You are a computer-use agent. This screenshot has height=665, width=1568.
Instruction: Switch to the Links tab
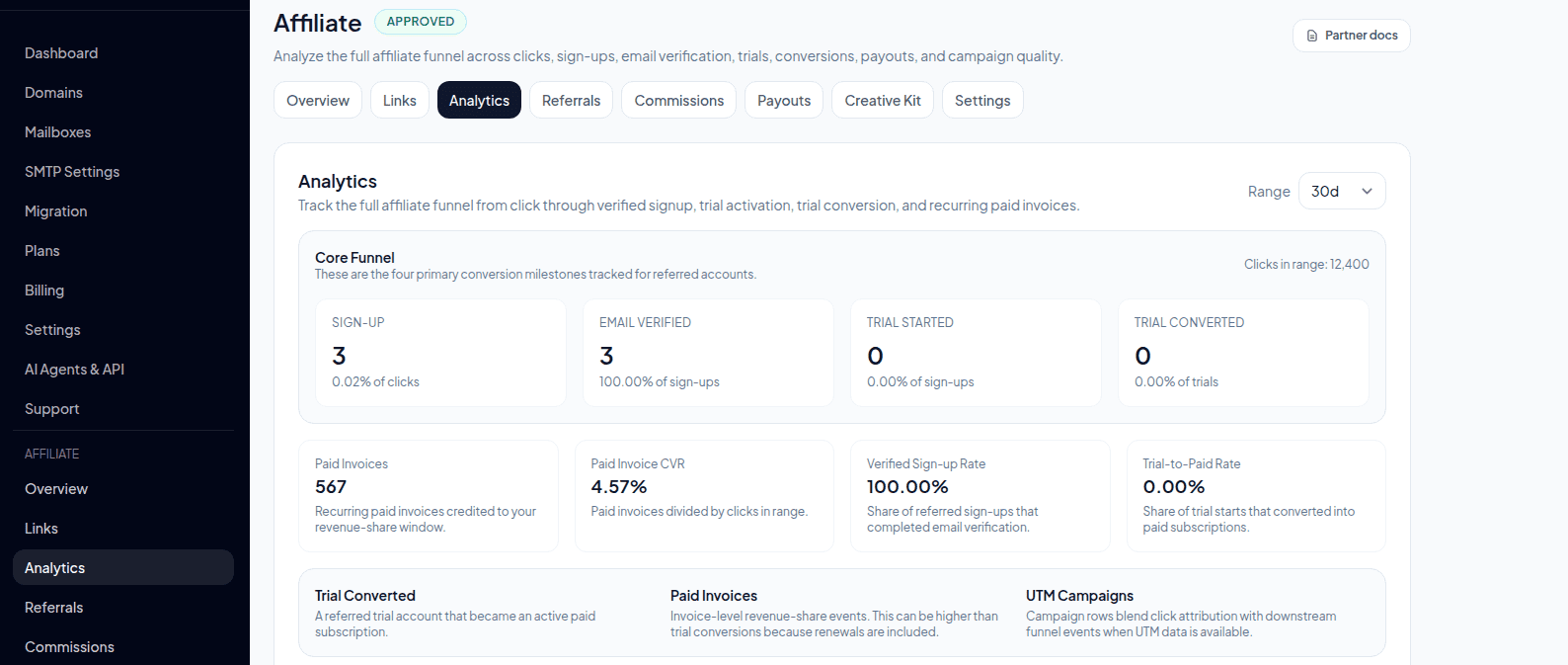[x=400, y=100]
